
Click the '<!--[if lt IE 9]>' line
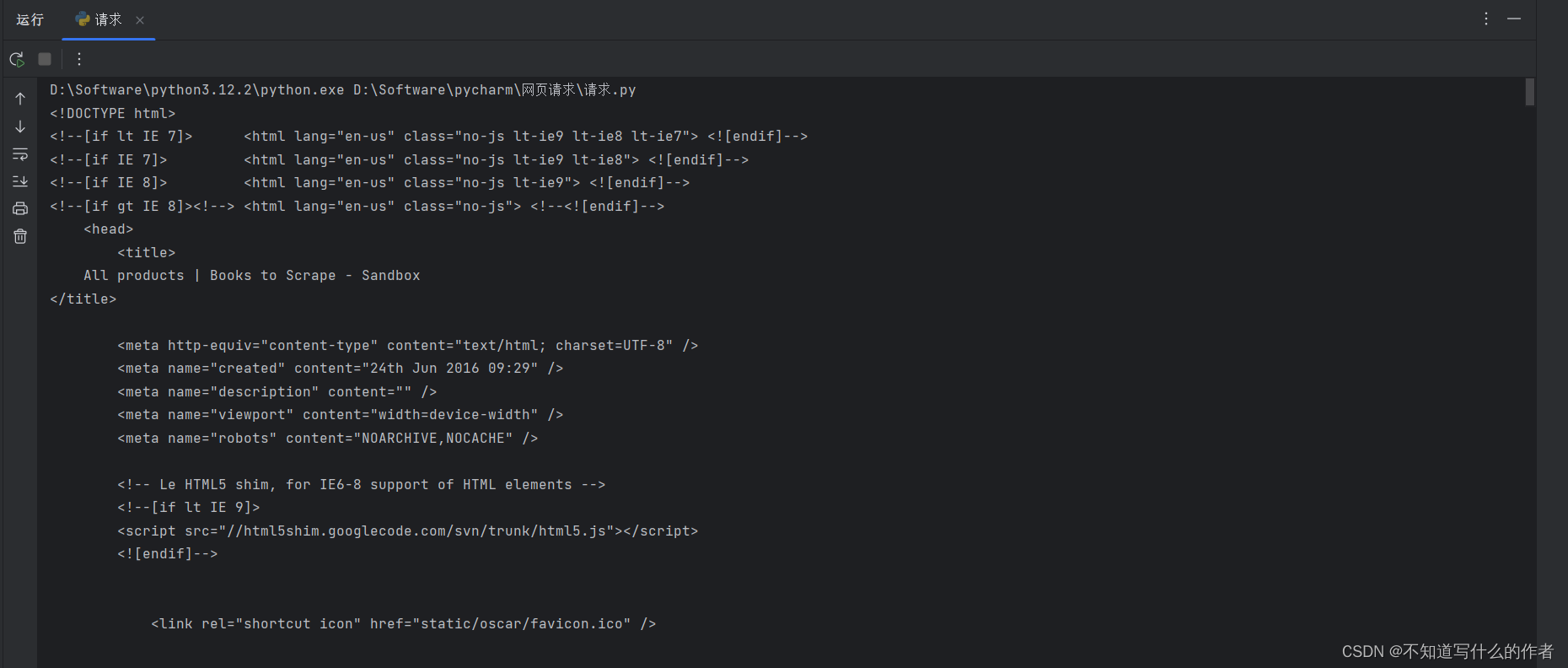pyautogui.click(x=189, y=507)
